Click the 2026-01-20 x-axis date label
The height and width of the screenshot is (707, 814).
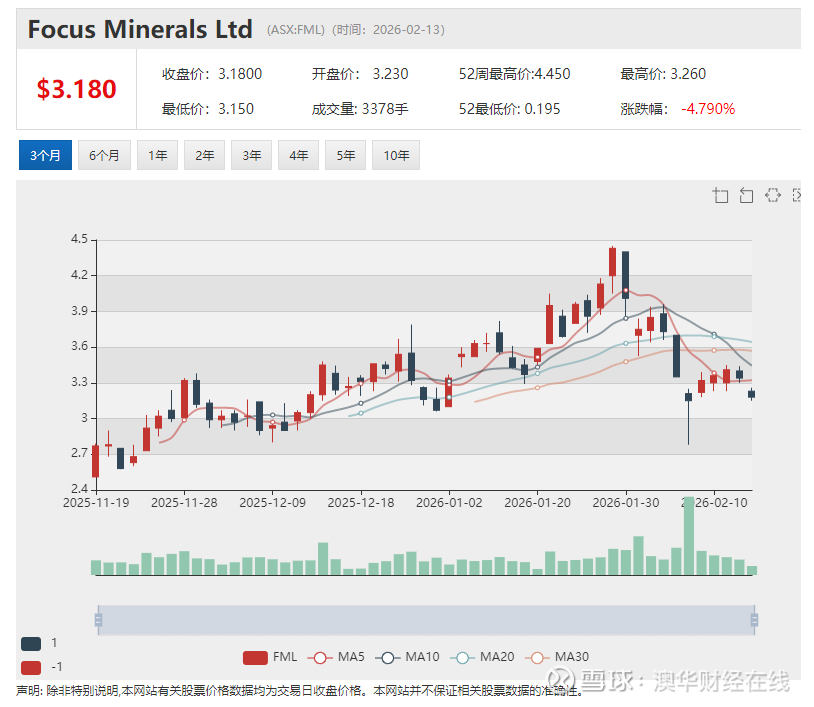[537, 503]
